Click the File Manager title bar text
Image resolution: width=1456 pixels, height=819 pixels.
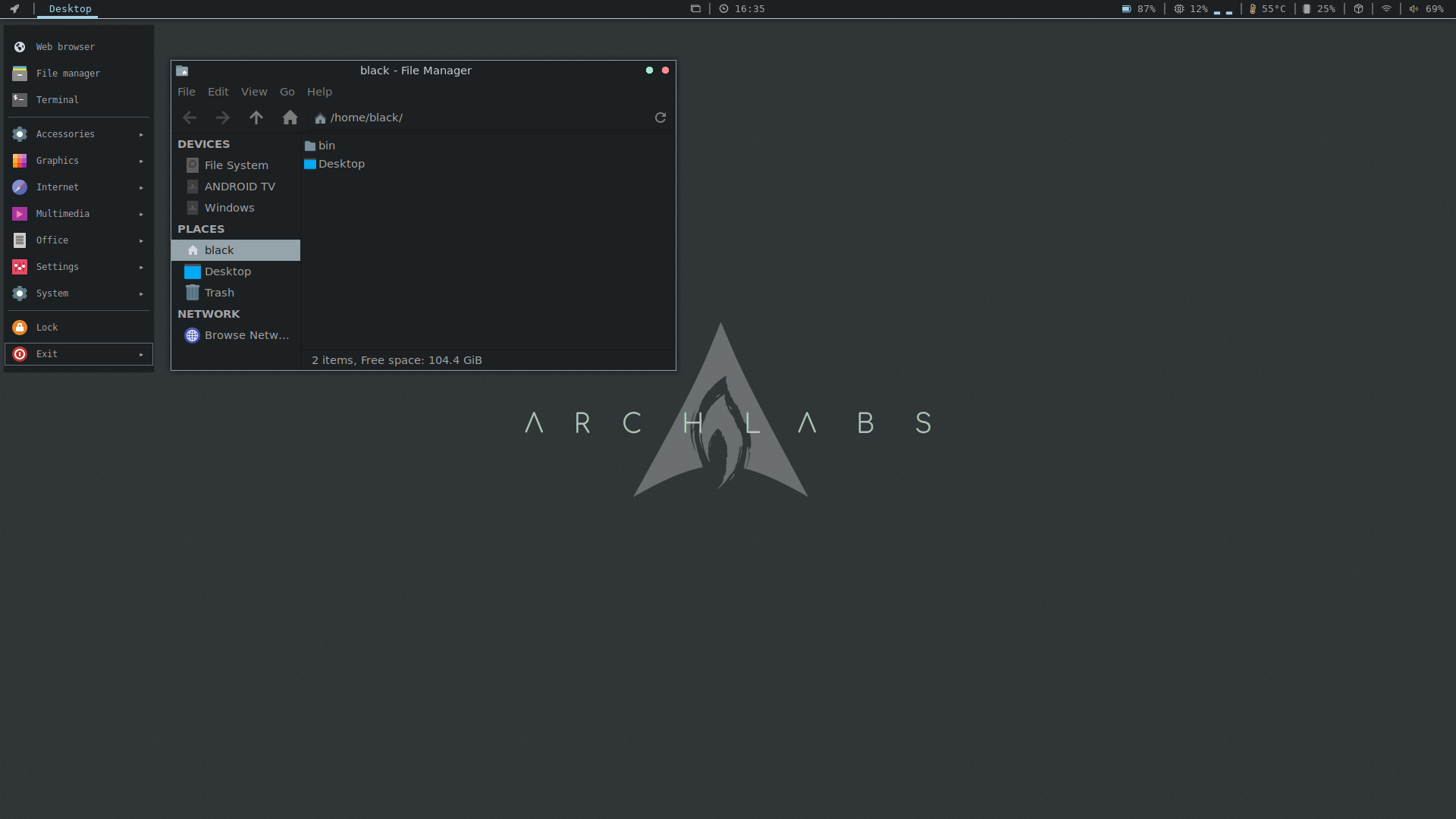(x=416, y=71)
